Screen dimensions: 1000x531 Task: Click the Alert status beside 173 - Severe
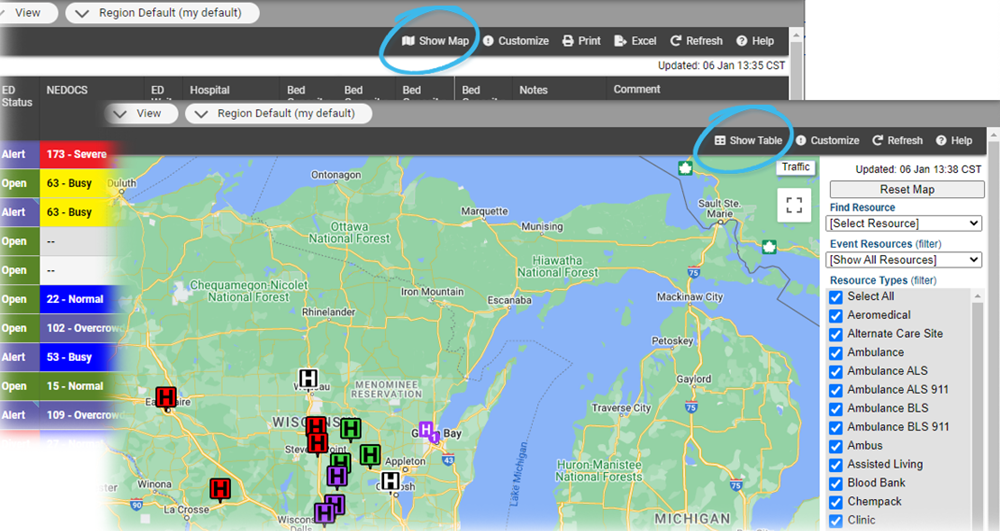19,154
